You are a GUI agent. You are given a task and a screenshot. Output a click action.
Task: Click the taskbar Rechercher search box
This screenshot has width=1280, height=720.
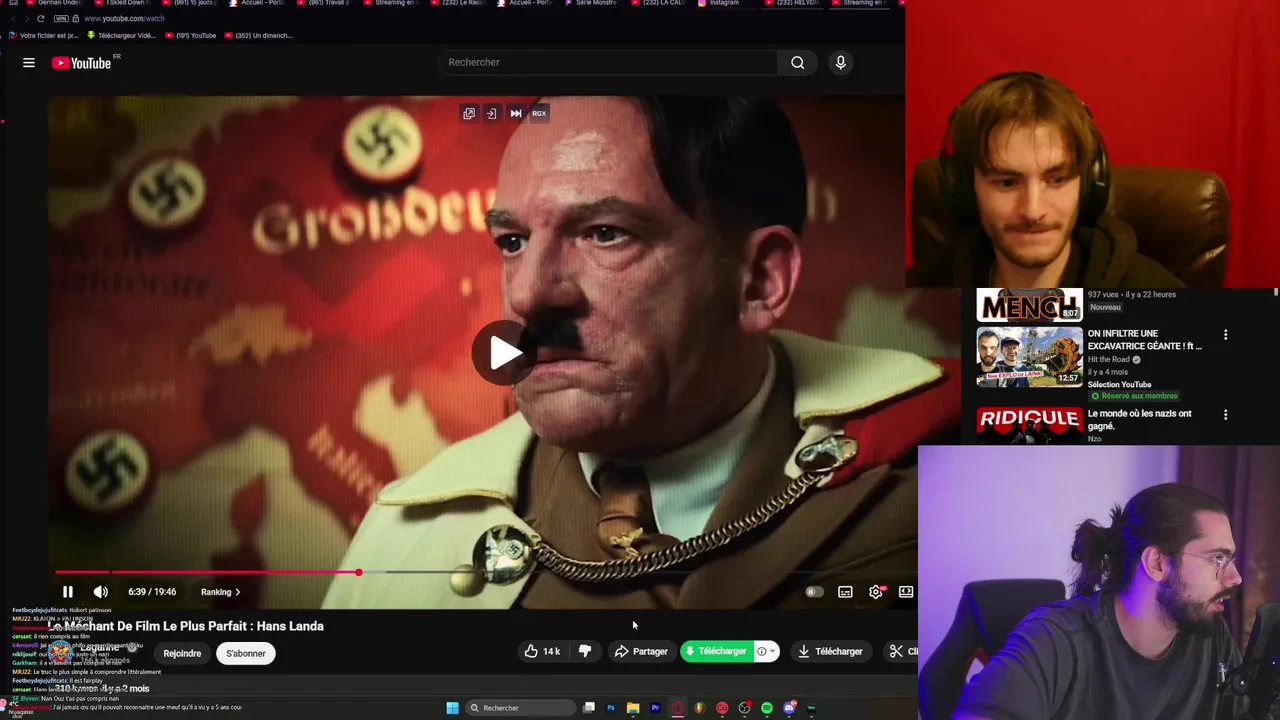pos(519,708)
